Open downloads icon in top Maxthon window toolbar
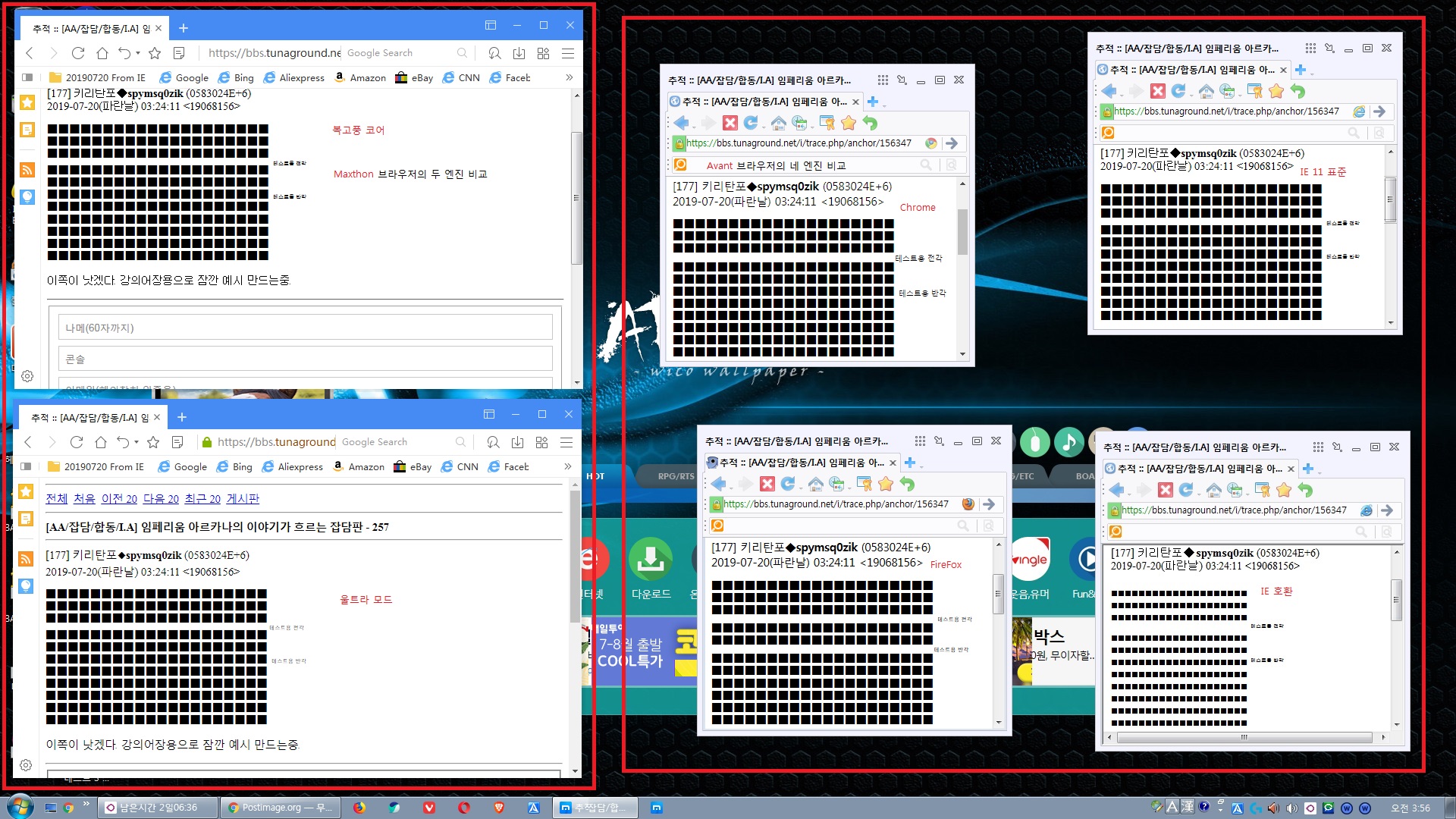The width and height of the screenshot is (1456, 819). point(519,53)
